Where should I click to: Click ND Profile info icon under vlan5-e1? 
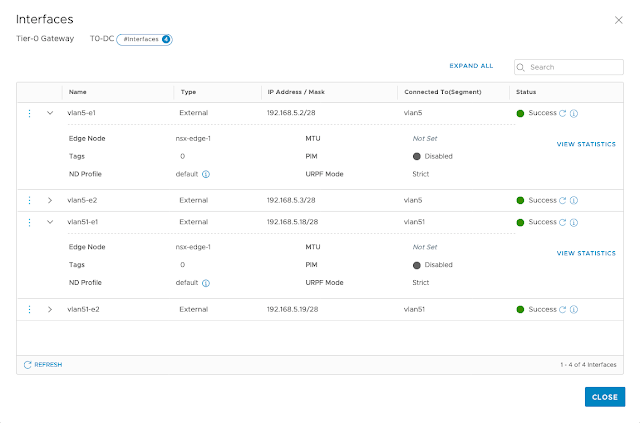206,174
